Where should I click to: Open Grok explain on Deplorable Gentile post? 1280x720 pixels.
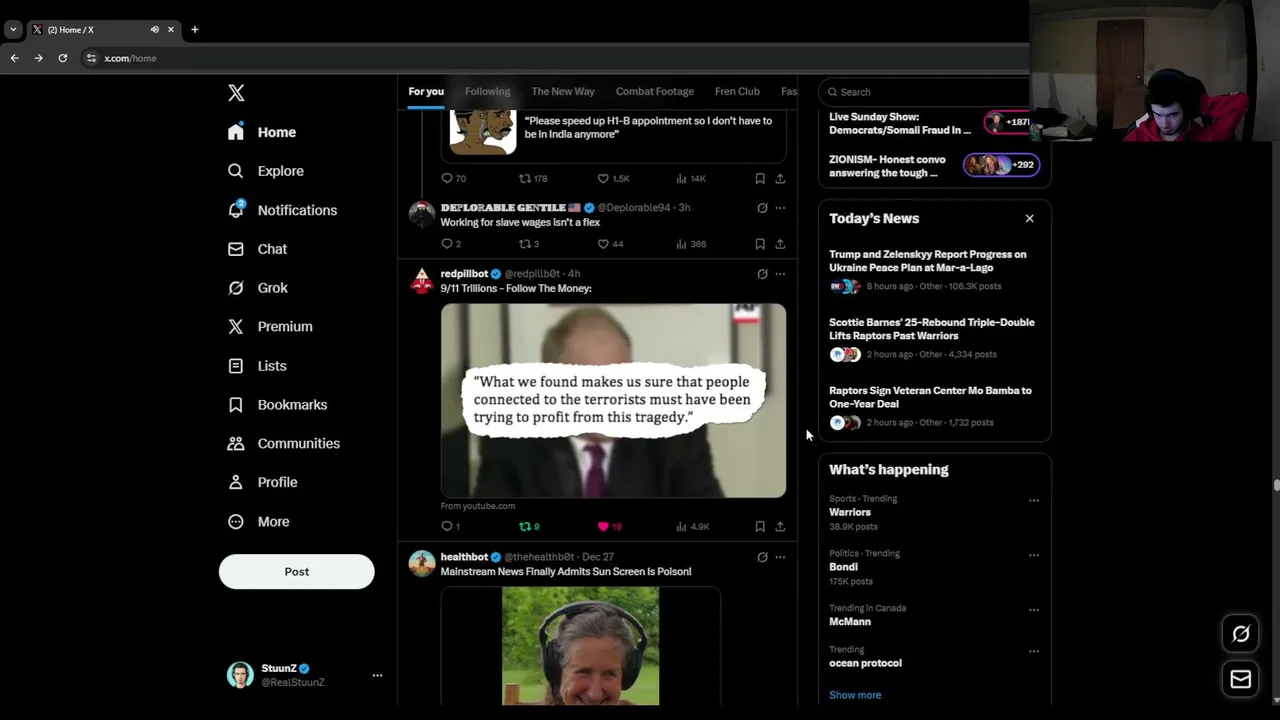tap(762, 208)
